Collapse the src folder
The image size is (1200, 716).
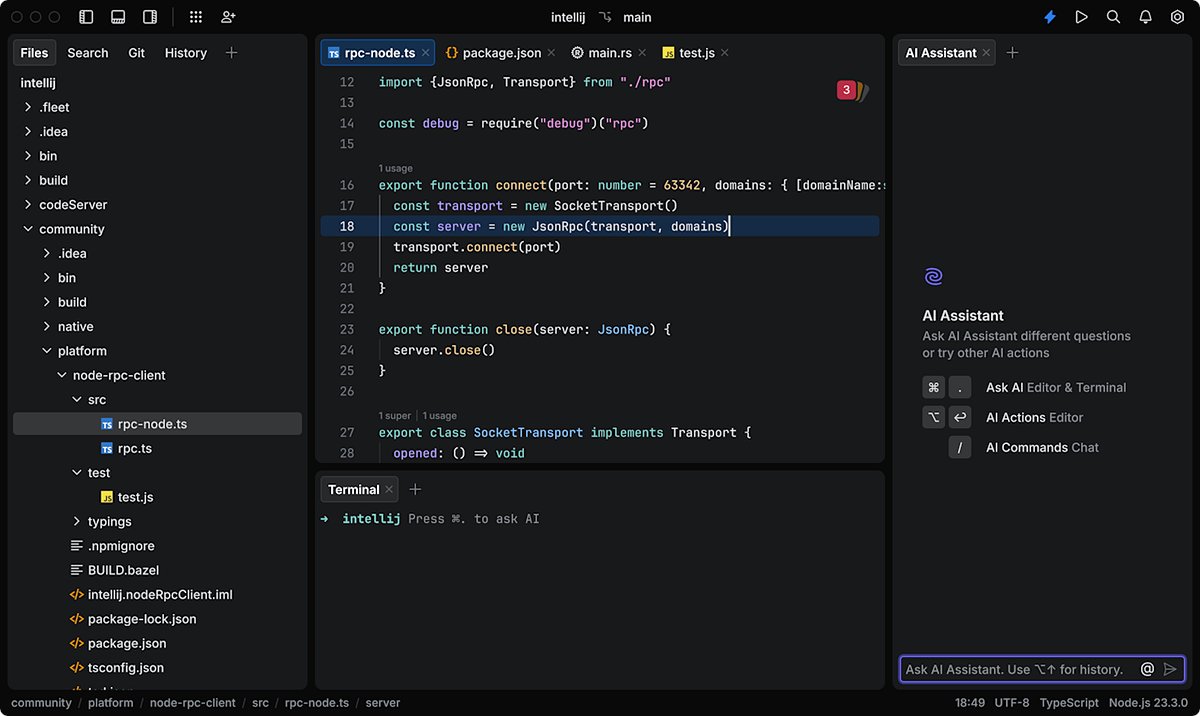77,399
